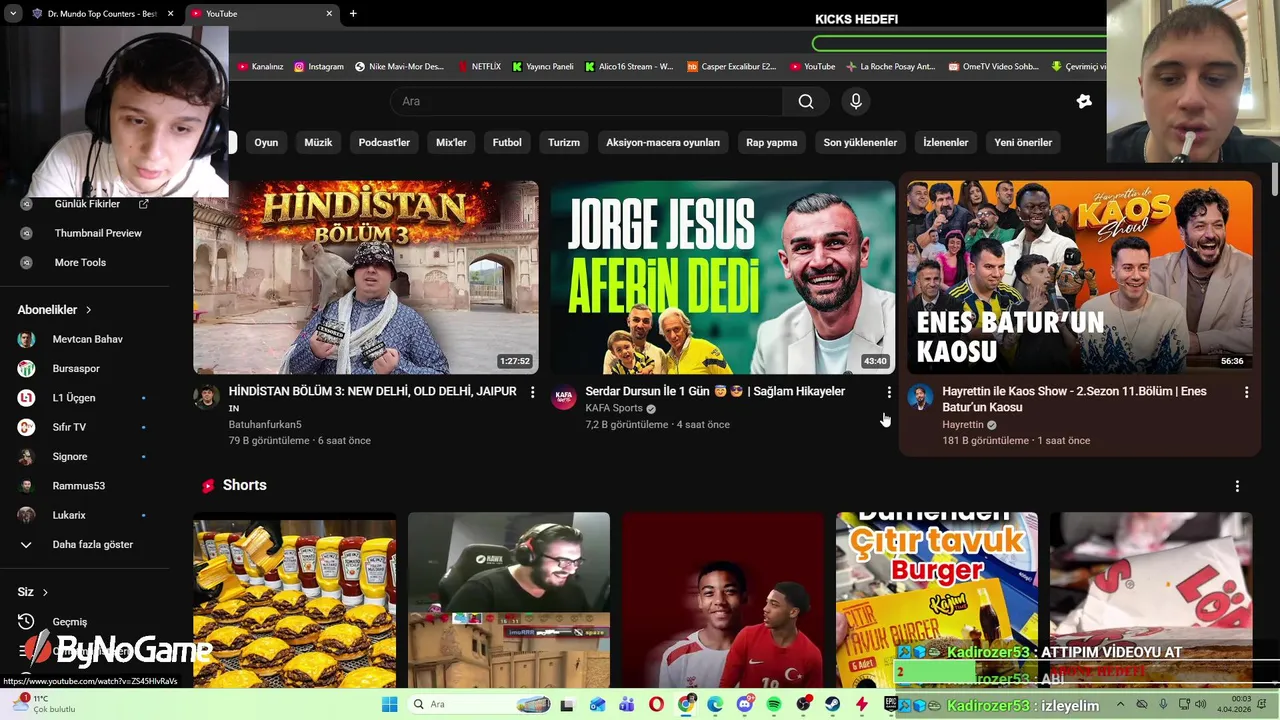The width and height of the screenshot is (1280, 720).
Task: Click the extension icon right of search bar
Action: click(x=1084, y=101)
